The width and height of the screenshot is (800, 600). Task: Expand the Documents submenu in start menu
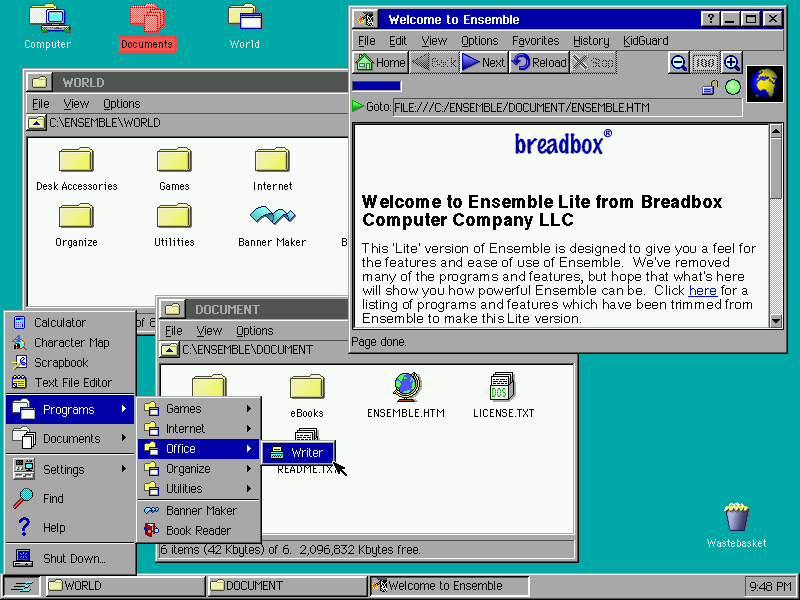coord(70,438)
